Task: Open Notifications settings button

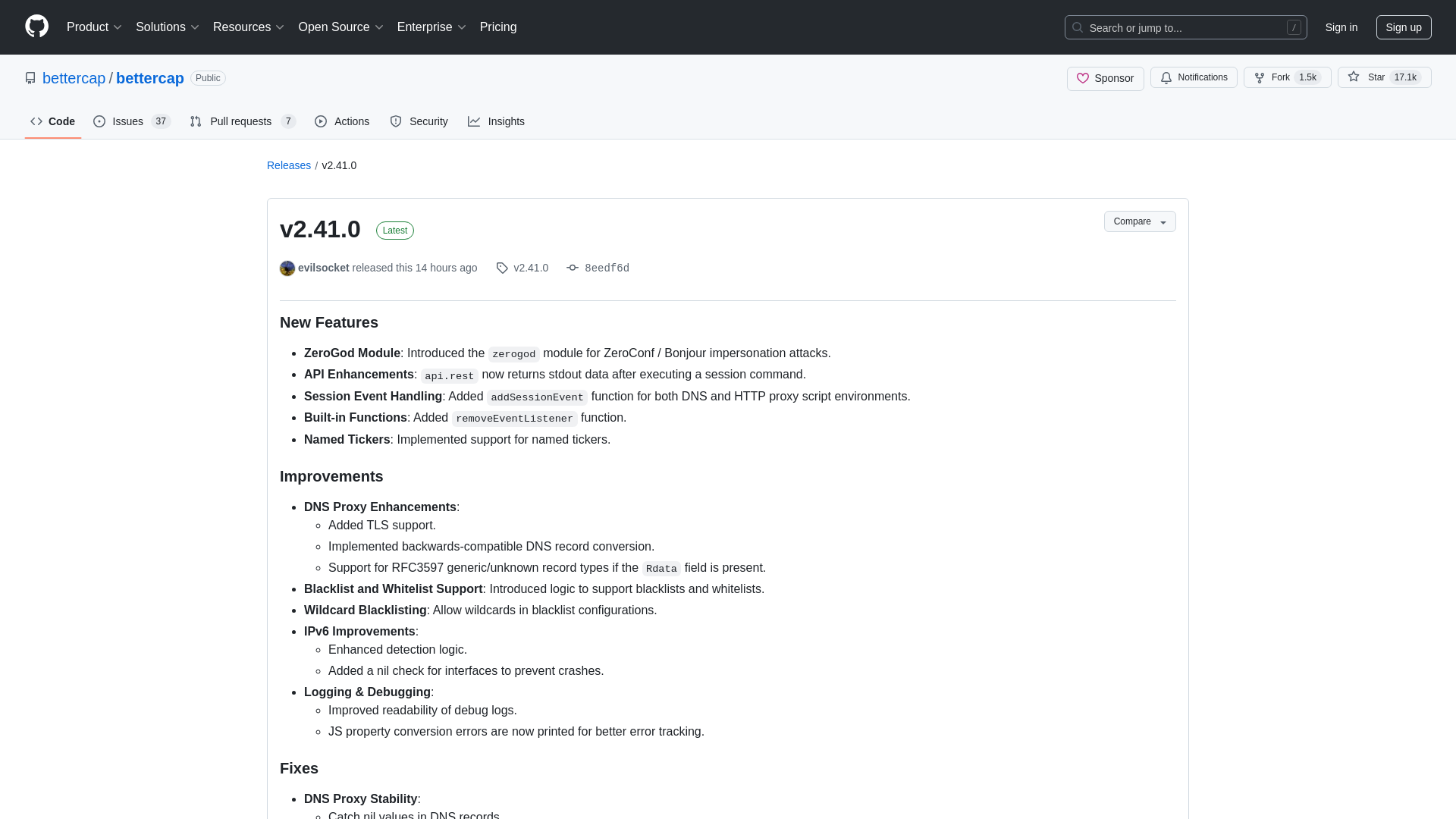Action: coord(1194,77)
